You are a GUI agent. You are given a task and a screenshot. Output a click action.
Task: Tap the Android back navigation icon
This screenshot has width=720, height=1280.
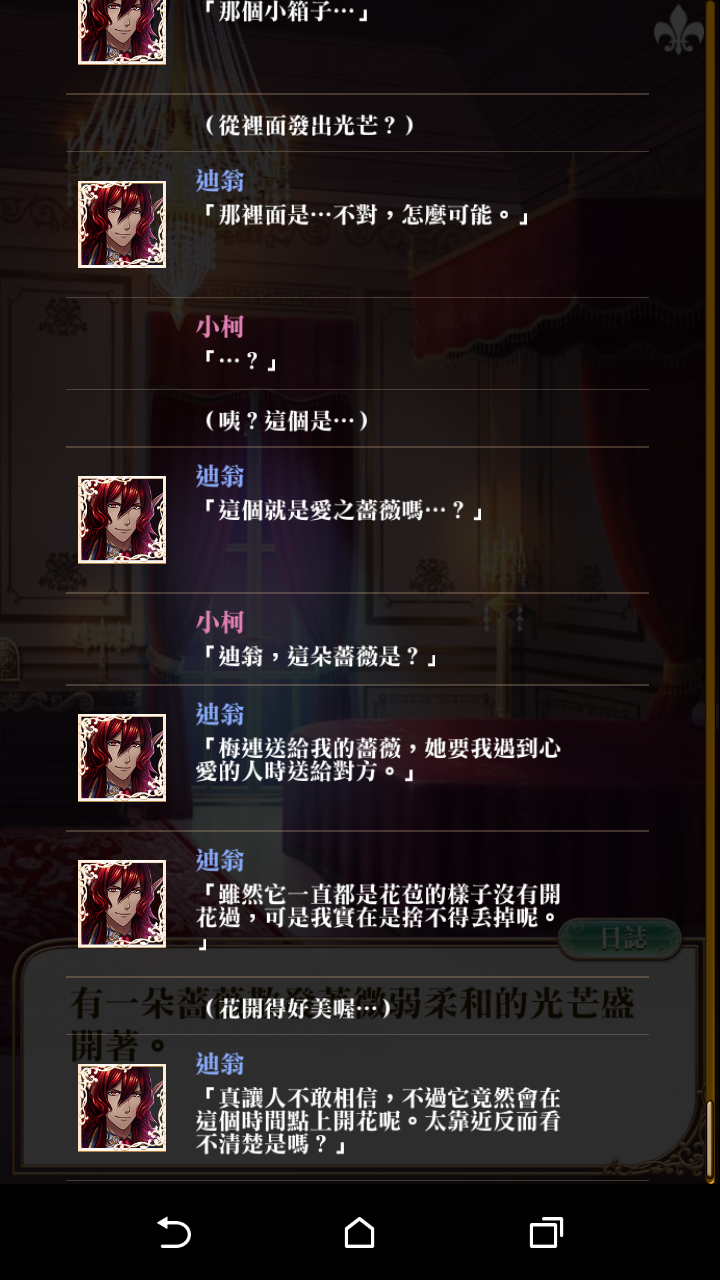click(x=174, y=1232)
